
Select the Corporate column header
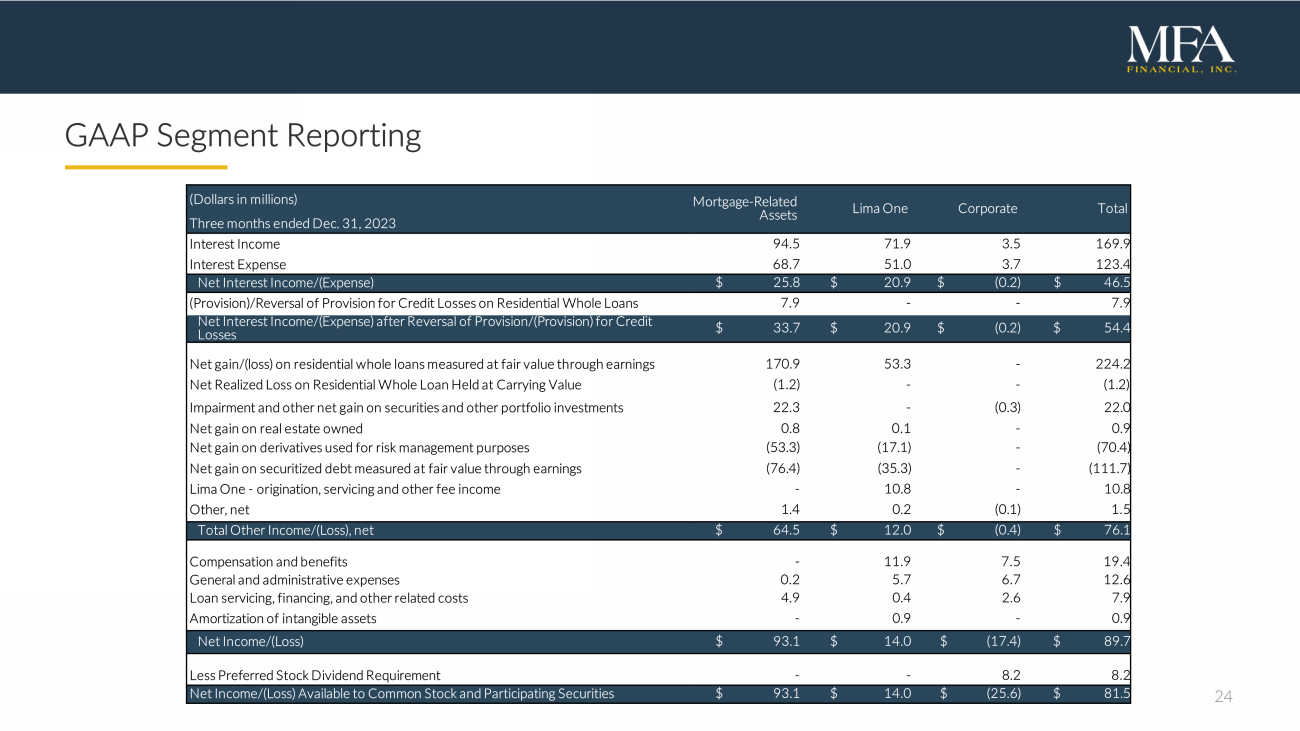987,208
